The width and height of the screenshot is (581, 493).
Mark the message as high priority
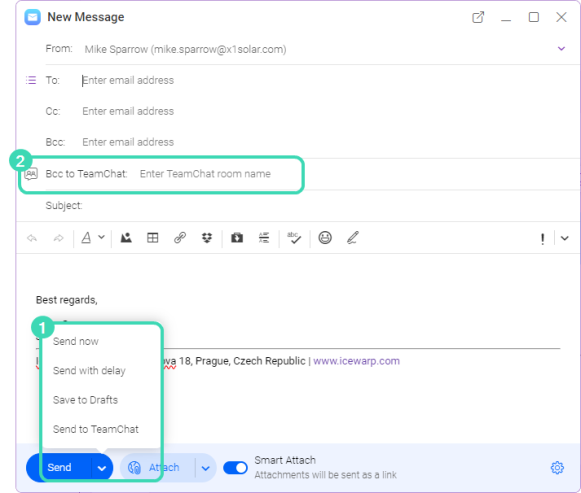click(542, 239)
